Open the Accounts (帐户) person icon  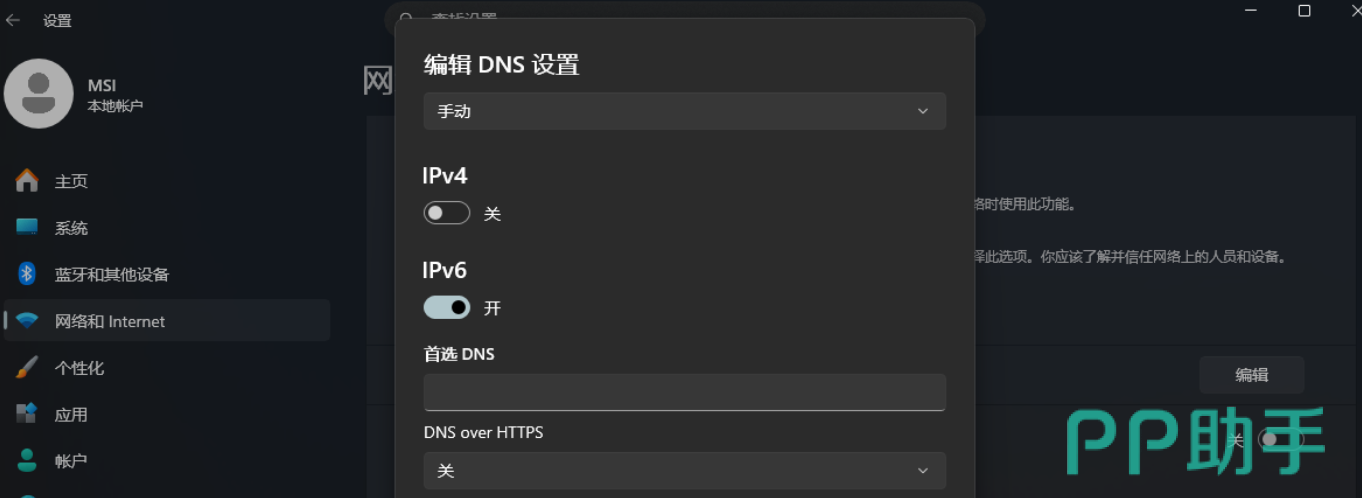27,460
